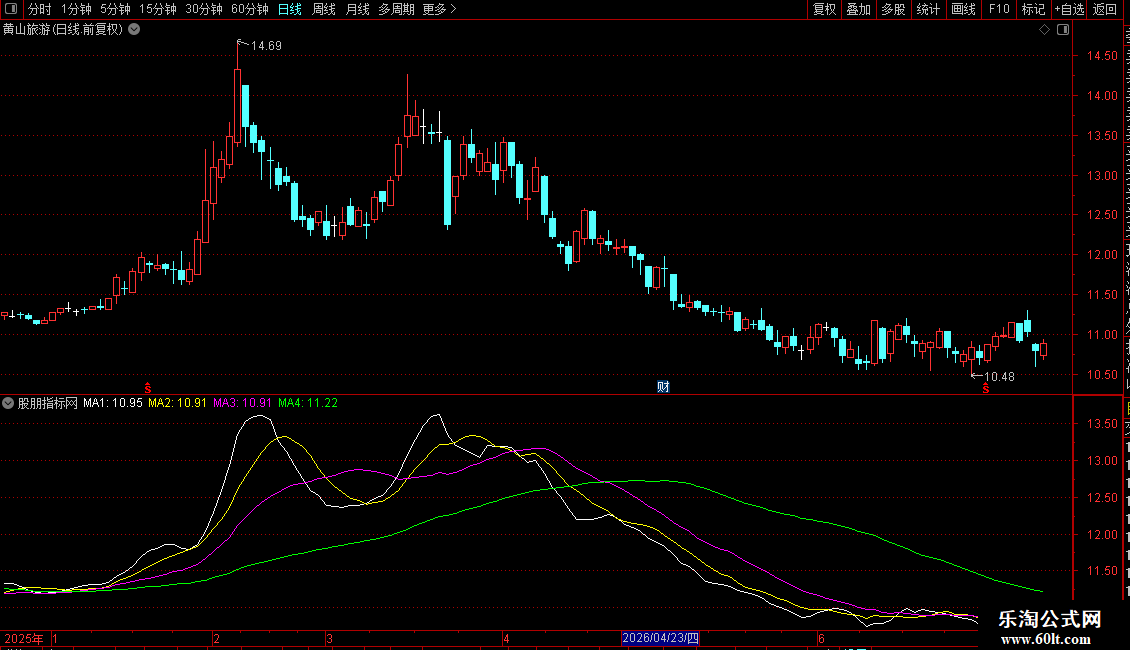The height and width of the screenshot is (650, 1130).
Task: Open F10 company info
Action: (999, 9)
